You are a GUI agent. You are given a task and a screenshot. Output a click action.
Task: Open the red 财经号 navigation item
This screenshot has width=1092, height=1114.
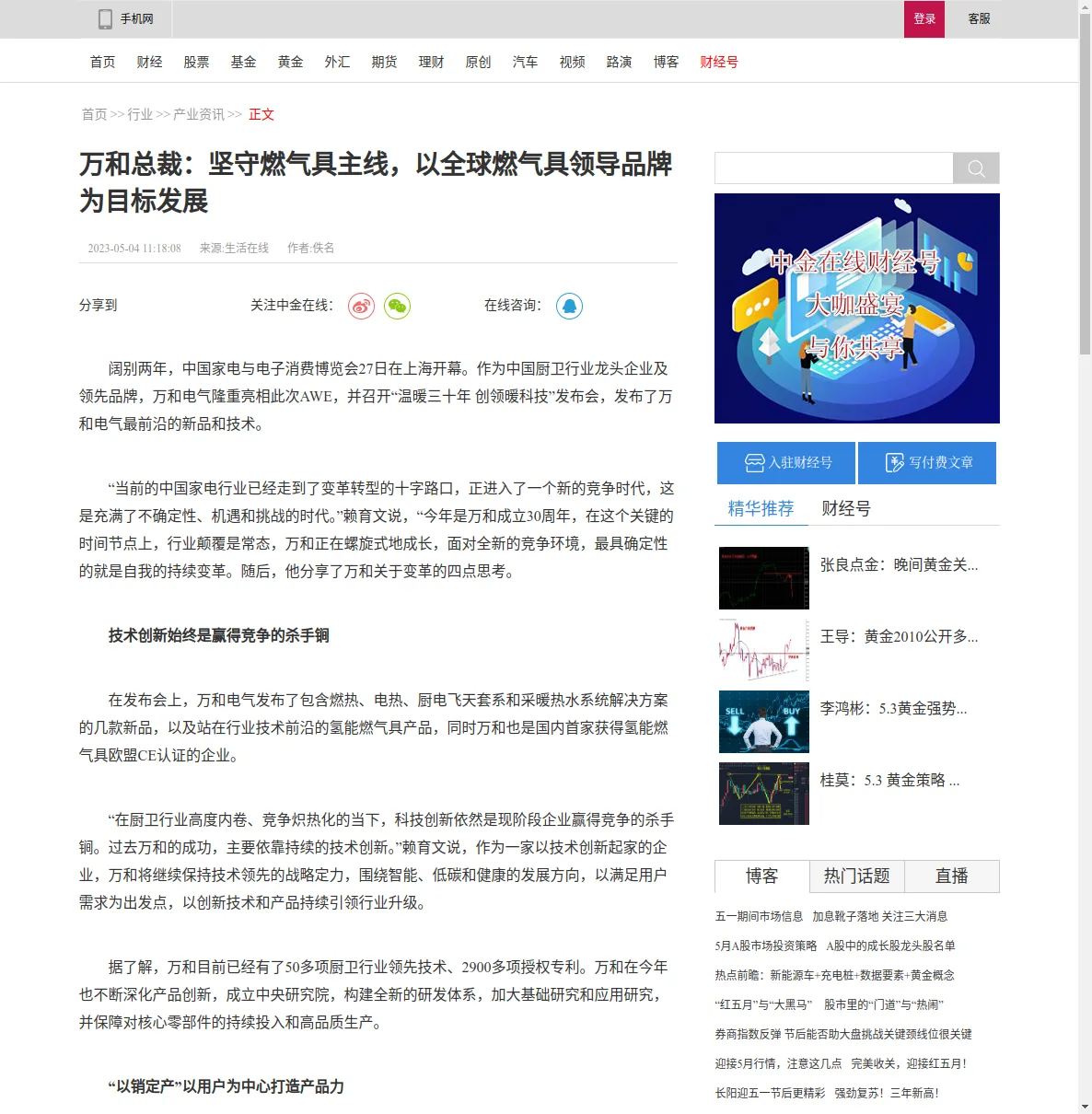point(719,62)
